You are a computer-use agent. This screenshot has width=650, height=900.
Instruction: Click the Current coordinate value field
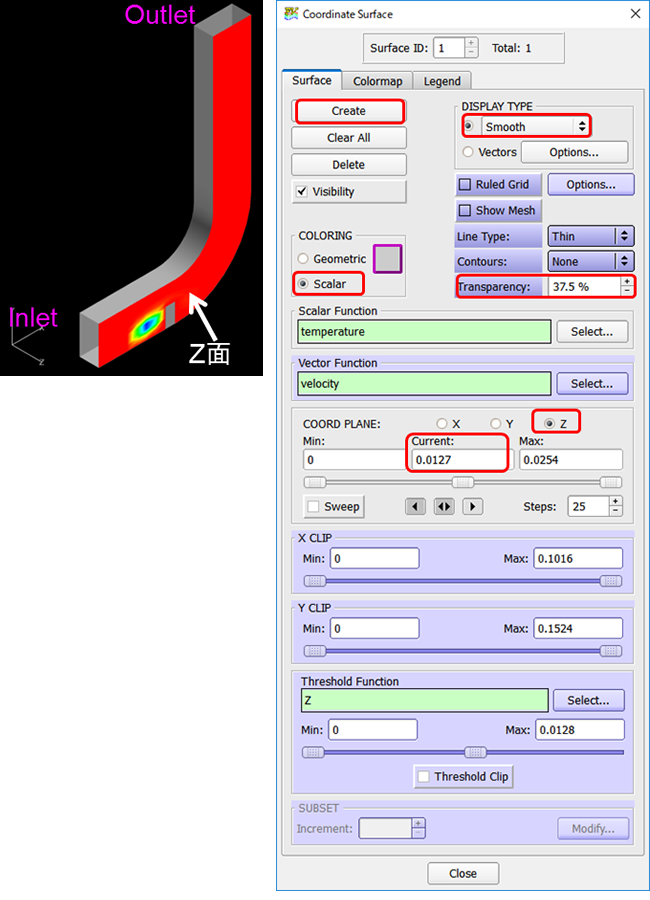[x=458, y=459]
